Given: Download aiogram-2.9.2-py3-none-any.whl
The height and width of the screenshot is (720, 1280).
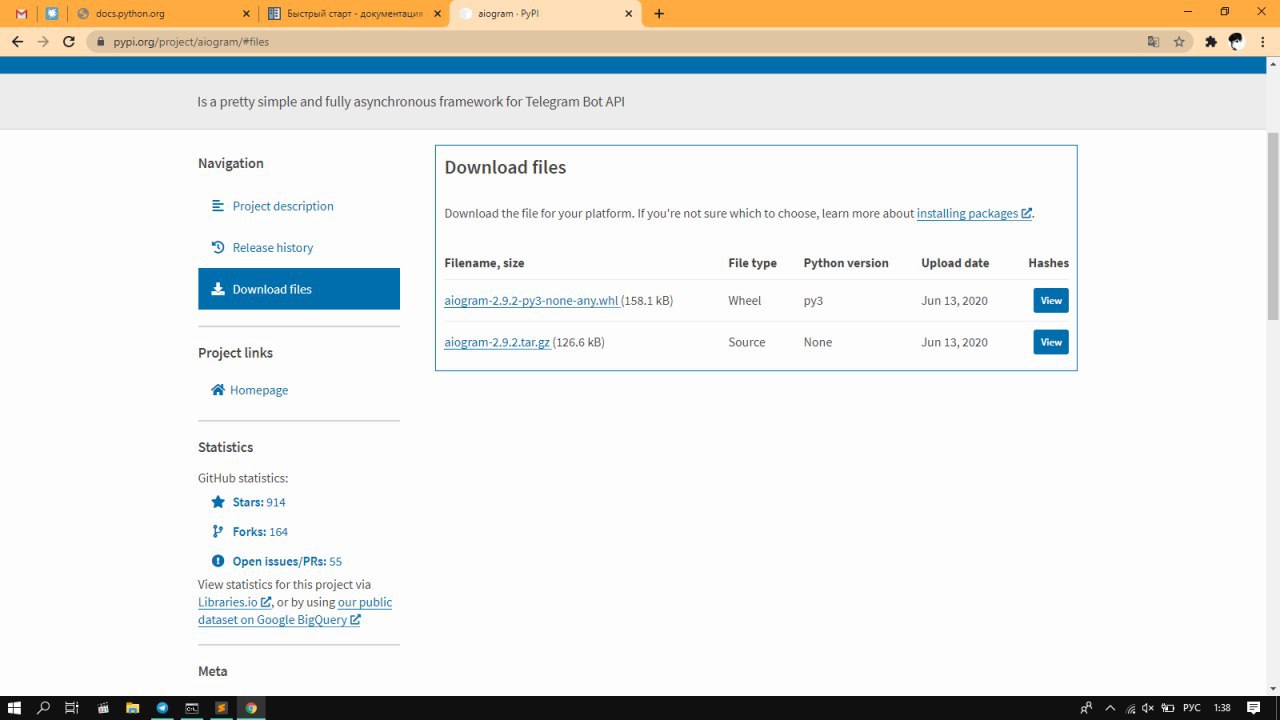Looking at the screenshot, I should point(531,301).
